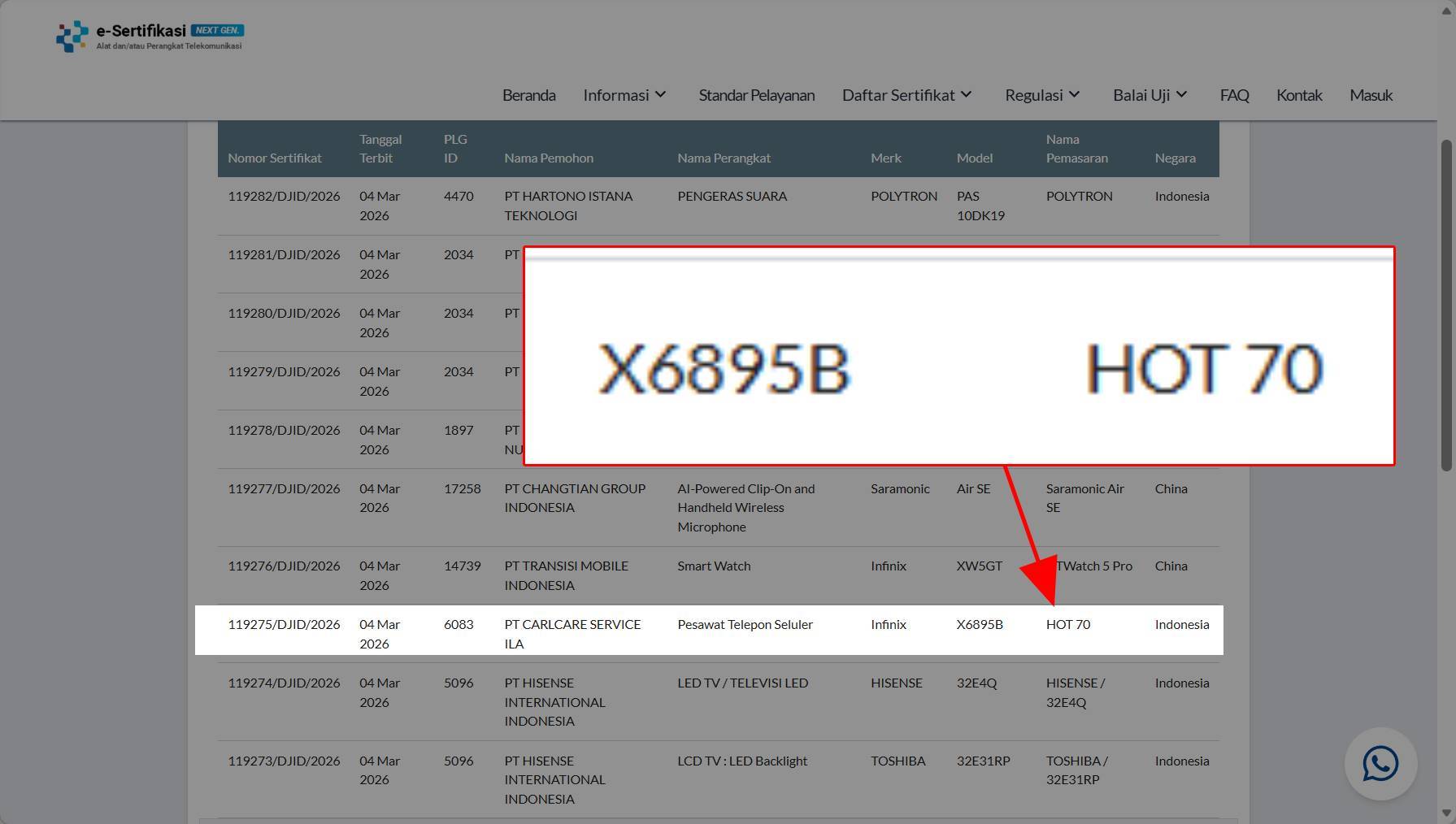Select certificate 119281/DJID/2026
The height and width of the screenshot is (824, 1456).
tap(284, 254)
